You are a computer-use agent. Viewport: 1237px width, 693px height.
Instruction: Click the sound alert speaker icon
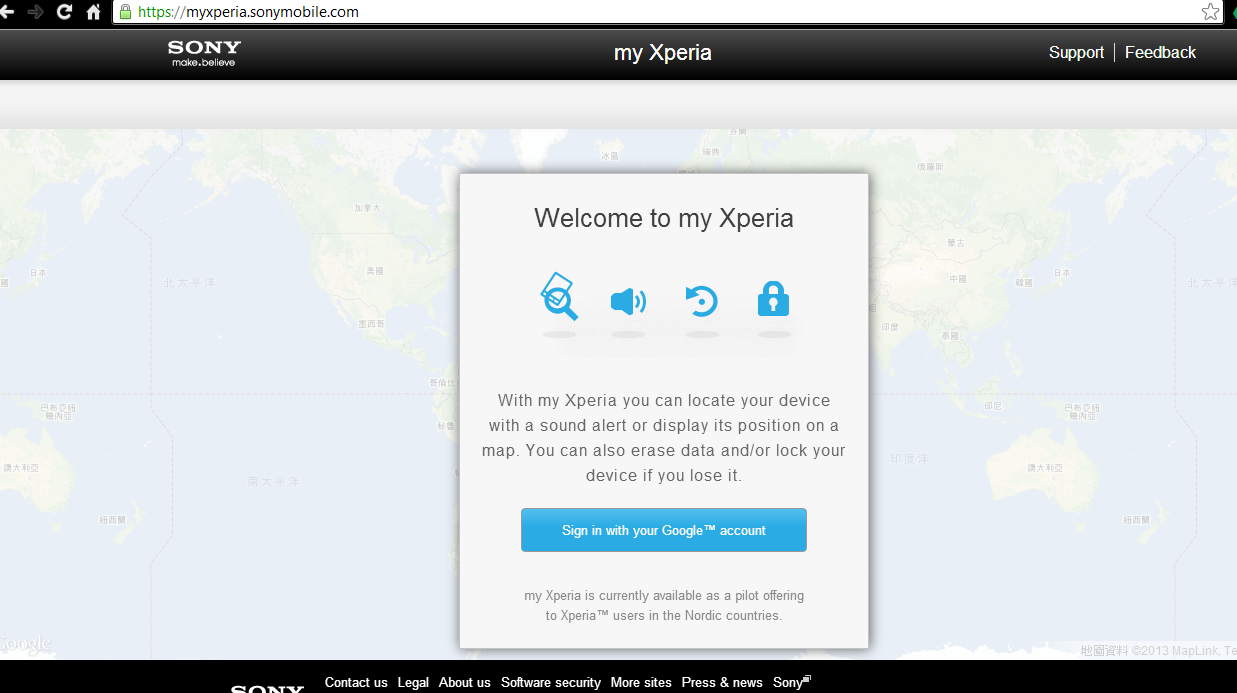tap(628, 301)
